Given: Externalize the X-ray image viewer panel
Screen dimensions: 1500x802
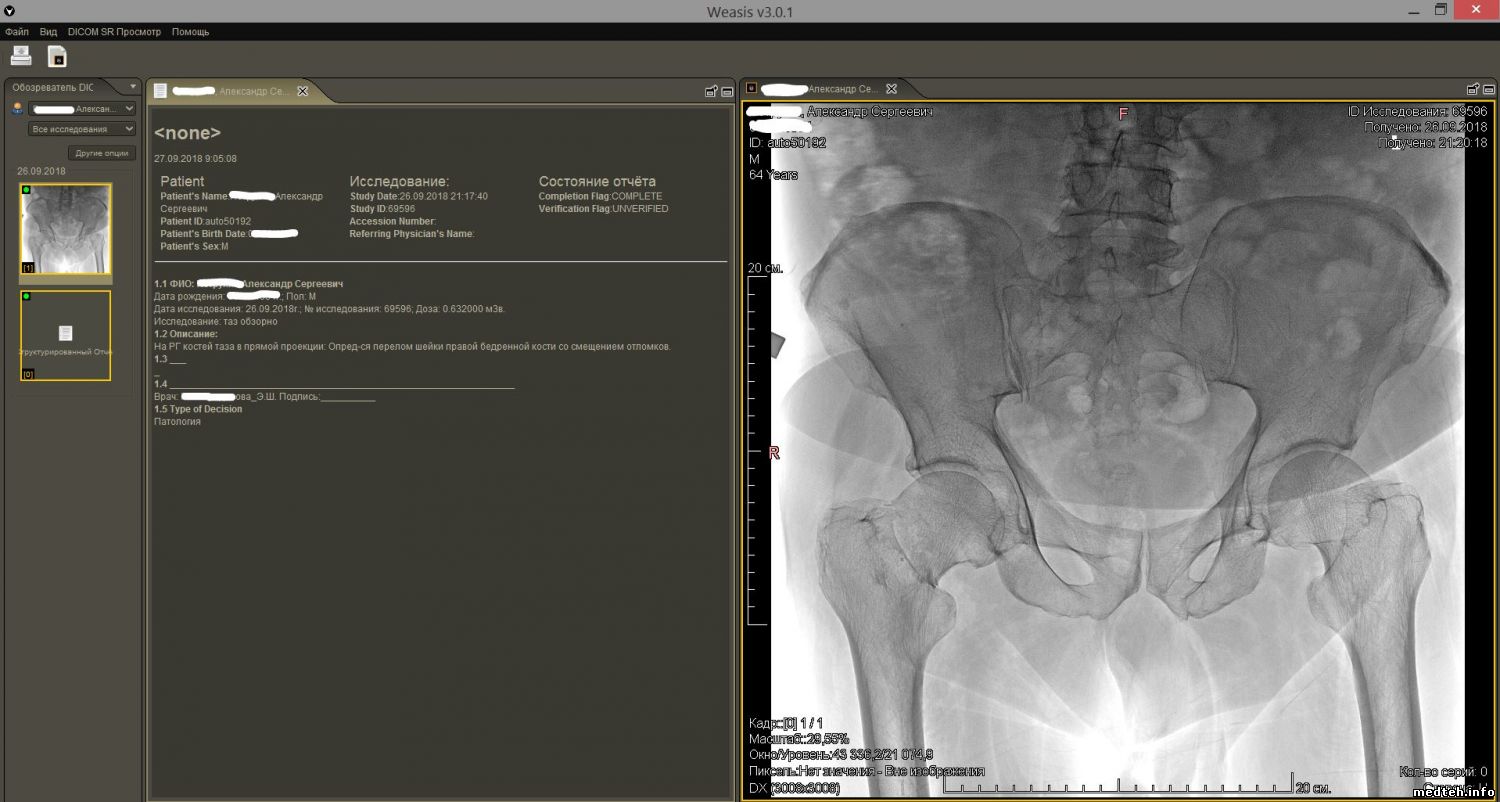Looking at the screenshot, I should tap(1473, 90).
